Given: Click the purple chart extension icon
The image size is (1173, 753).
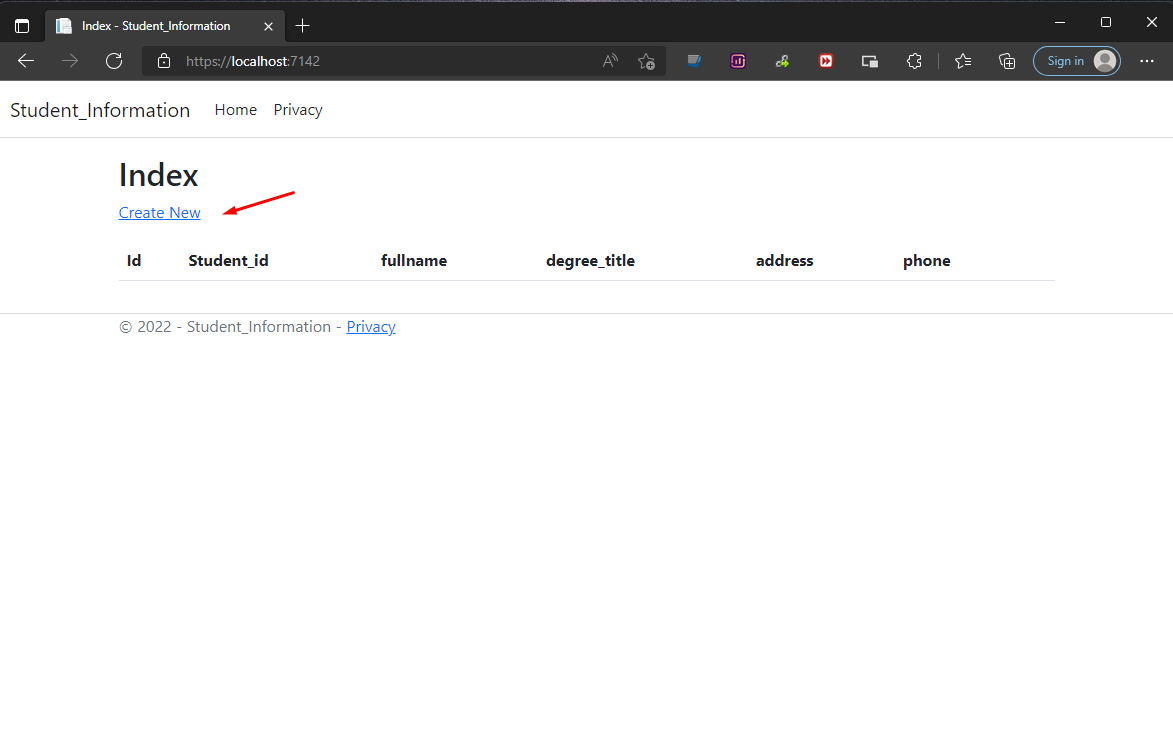Looking at the screenshot, I should (738, 61).
